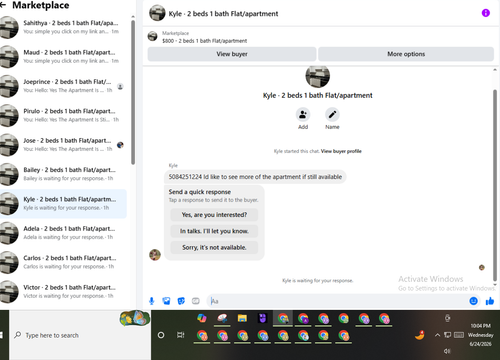The height and width of the screenshot is (360, 500).
Task: Open the Joeprince conversation
Action: pos(63,86)
